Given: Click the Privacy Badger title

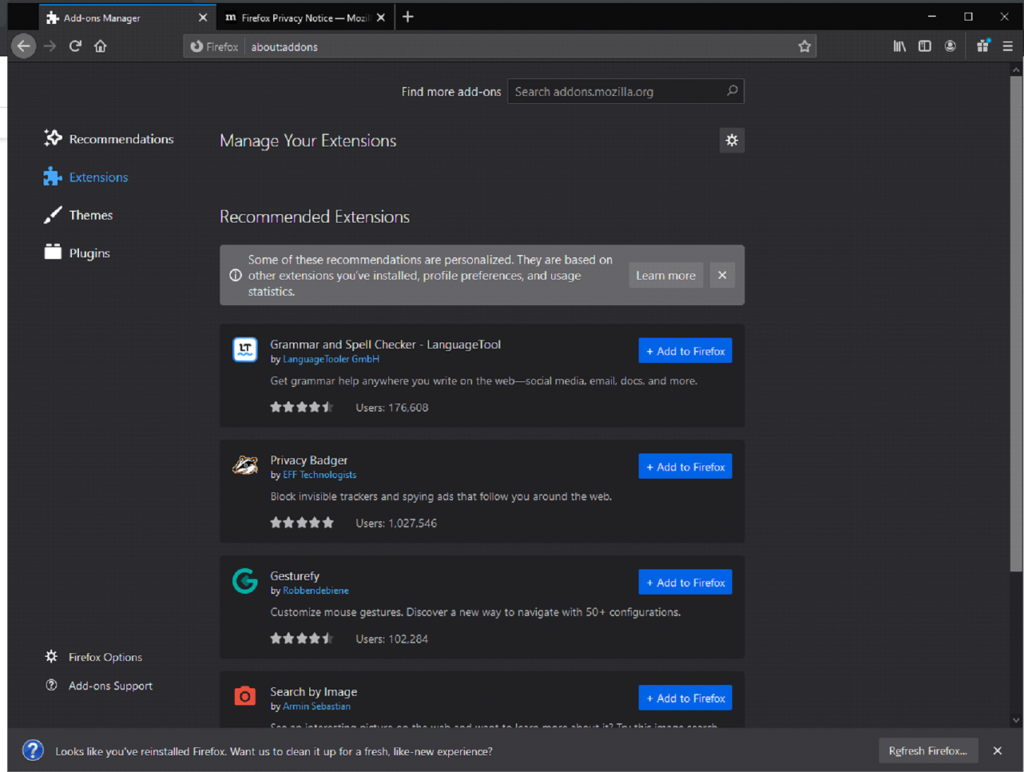Looking at the screenshot, I should click(309, 460).
